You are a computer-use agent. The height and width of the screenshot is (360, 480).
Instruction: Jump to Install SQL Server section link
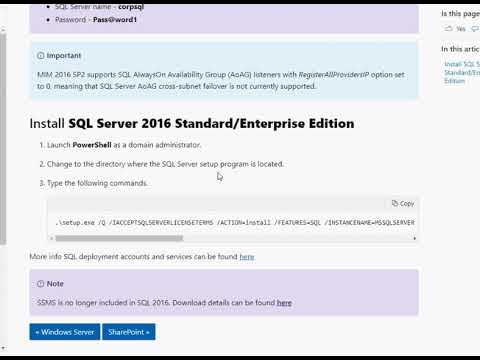tap(462, 72)
